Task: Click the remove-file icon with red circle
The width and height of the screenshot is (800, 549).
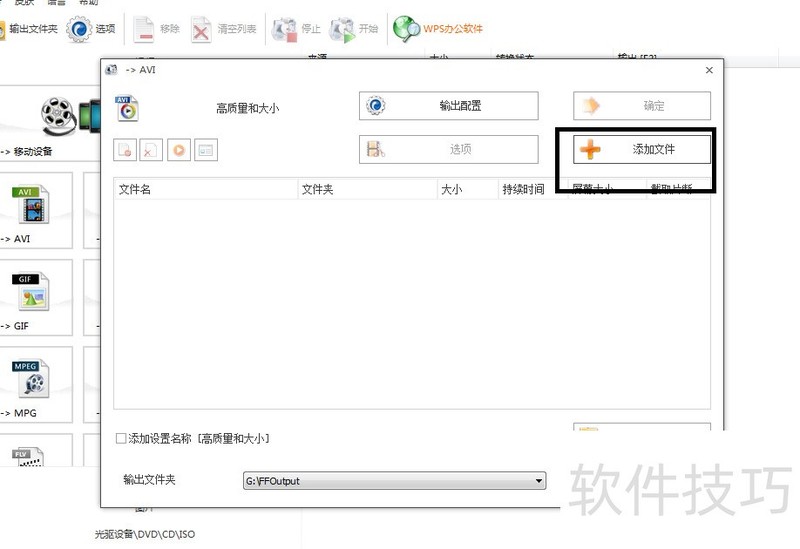Action: (125, 150)
